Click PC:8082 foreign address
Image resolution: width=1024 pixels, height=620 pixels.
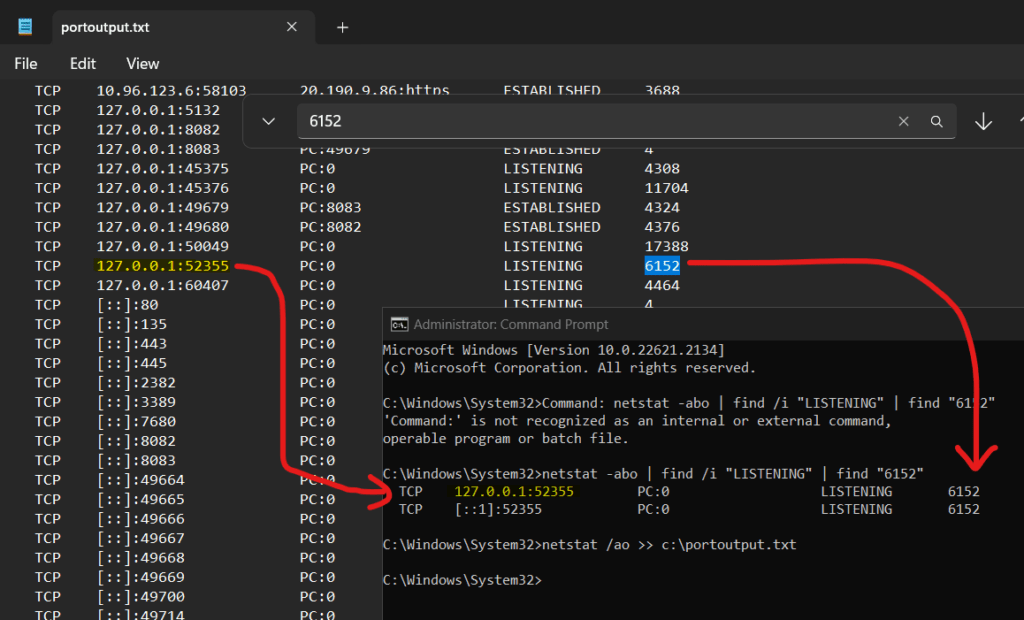(330, 227)
